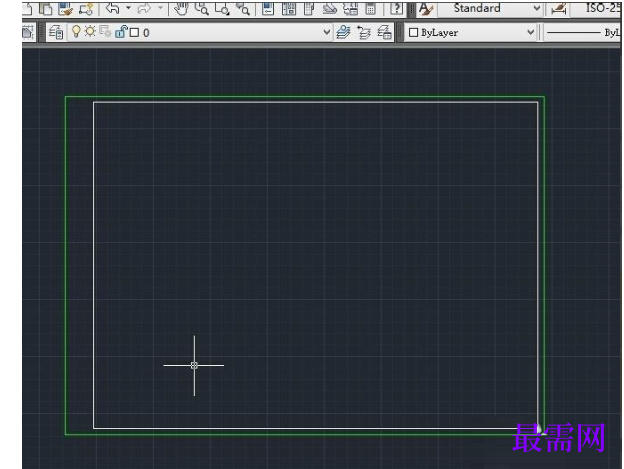The image size is (624, 469).
Task: Open the Tool Palettes window icon
Action: [x=309, y=8]
